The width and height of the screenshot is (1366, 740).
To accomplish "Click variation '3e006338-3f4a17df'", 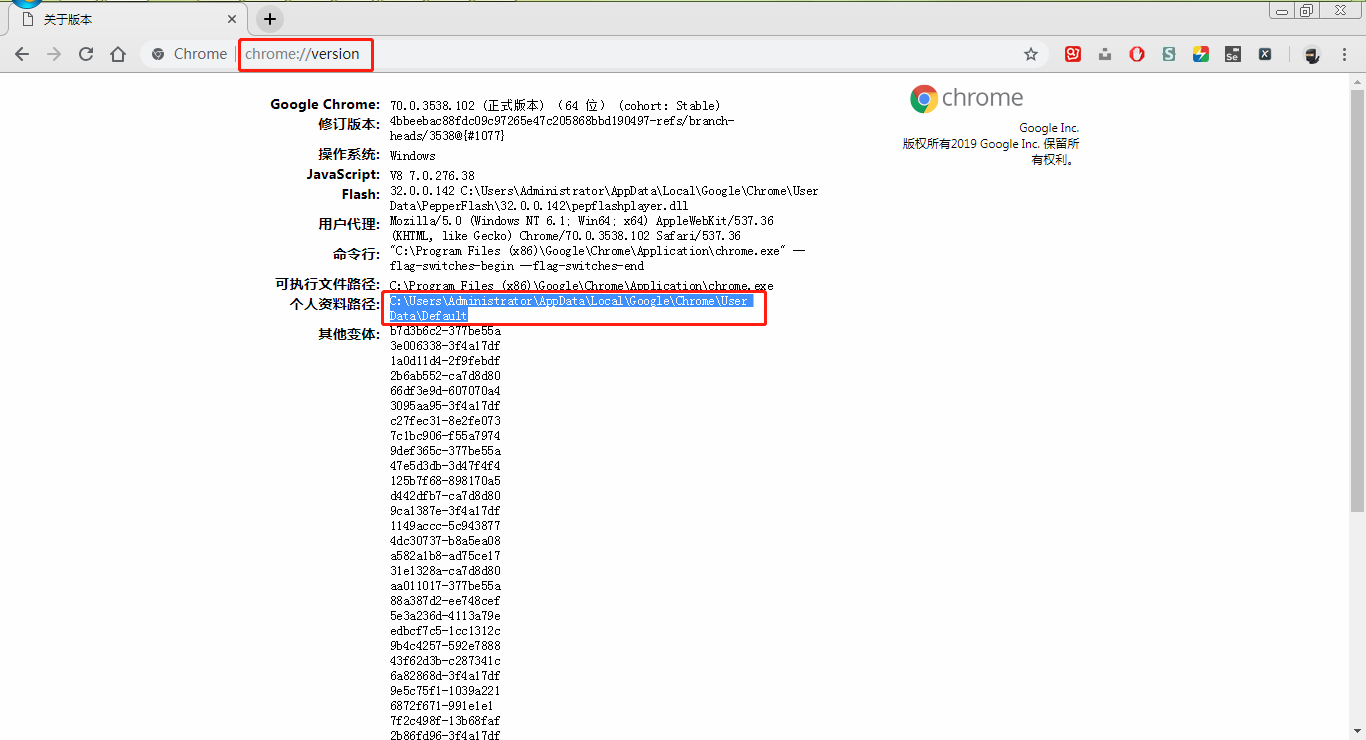I will 445,346.
